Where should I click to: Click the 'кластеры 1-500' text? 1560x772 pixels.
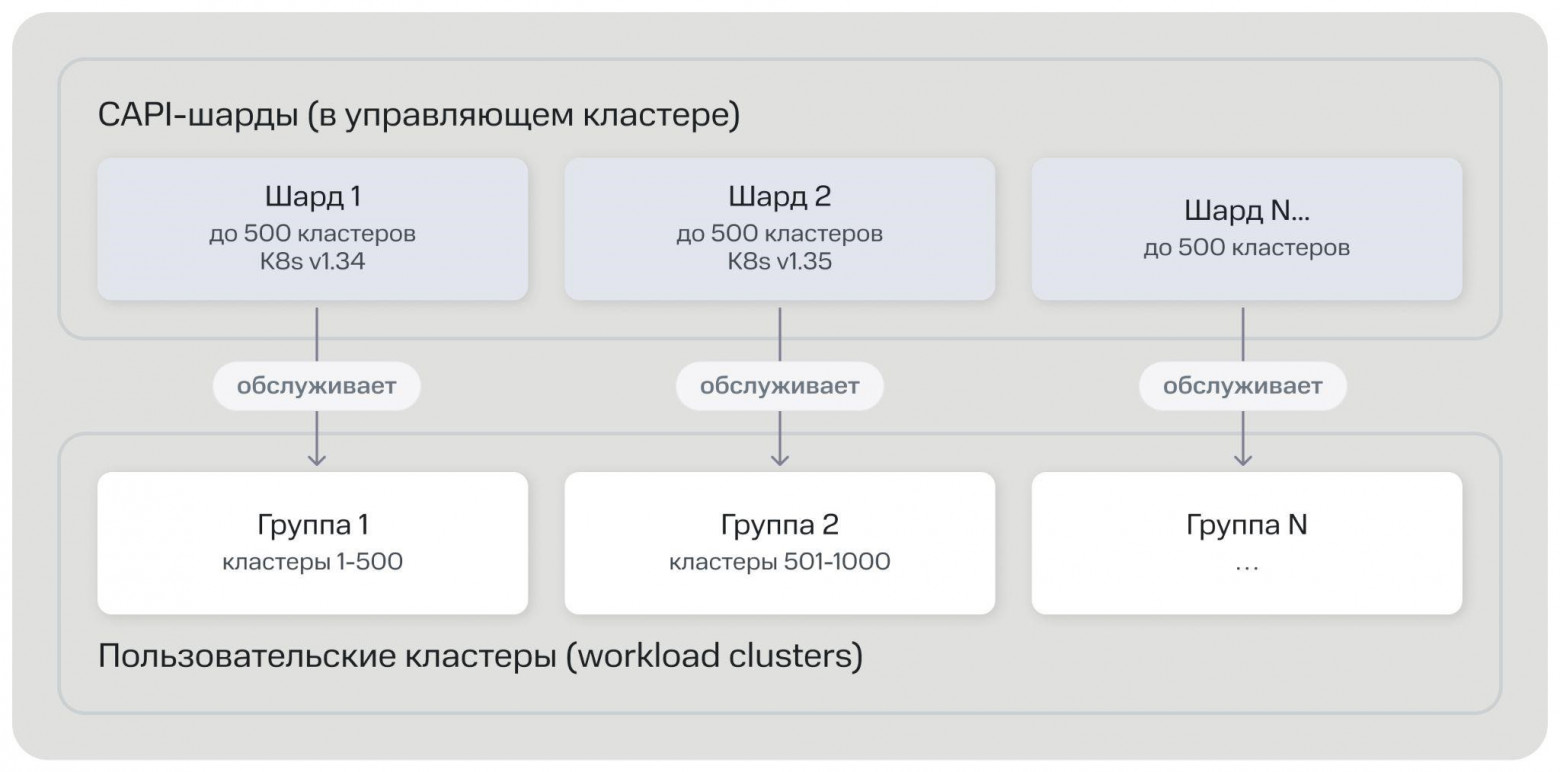pyautogui.click(x=313, y=562)
